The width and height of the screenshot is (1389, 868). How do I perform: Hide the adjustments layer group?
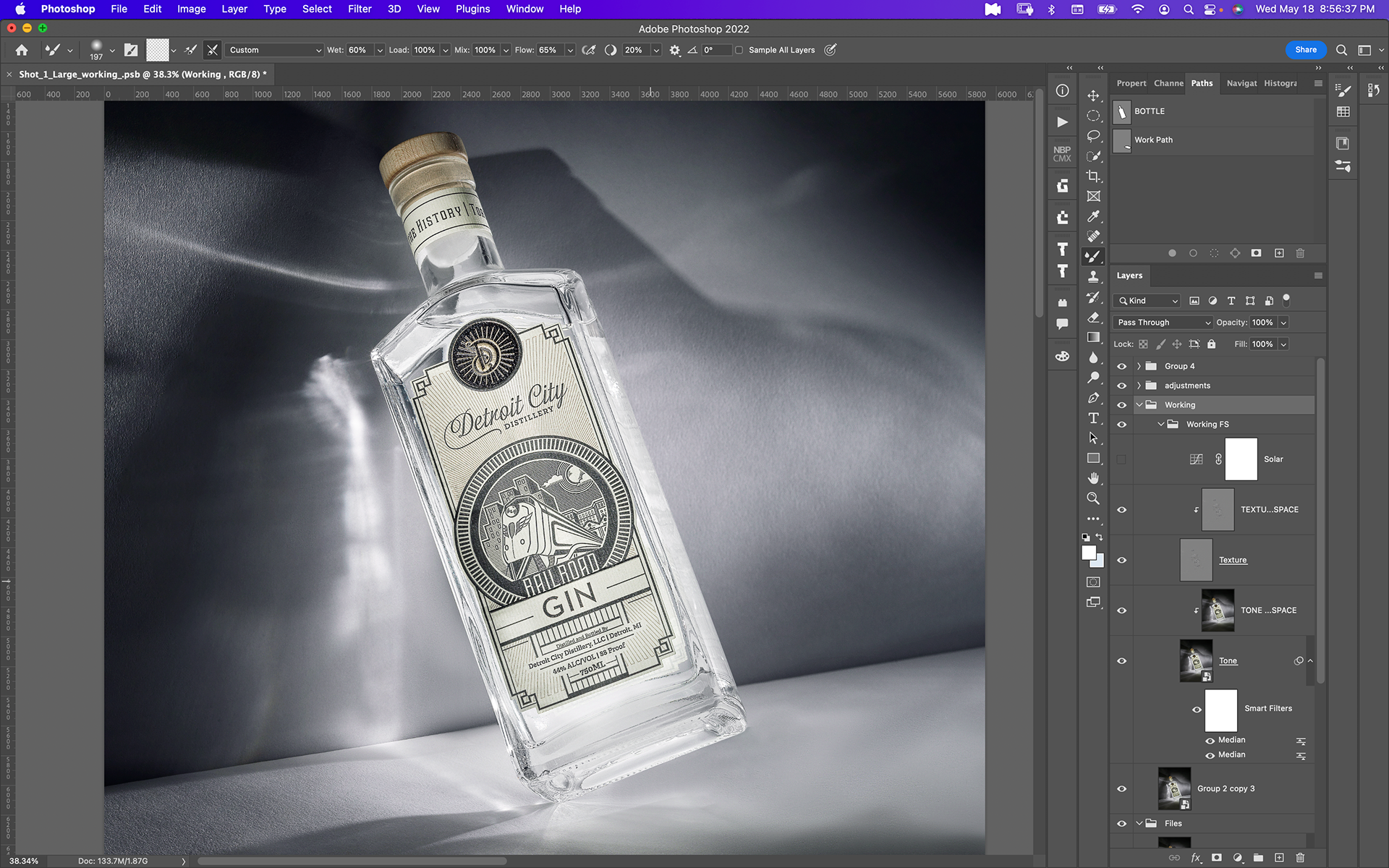coord(1122,386)
